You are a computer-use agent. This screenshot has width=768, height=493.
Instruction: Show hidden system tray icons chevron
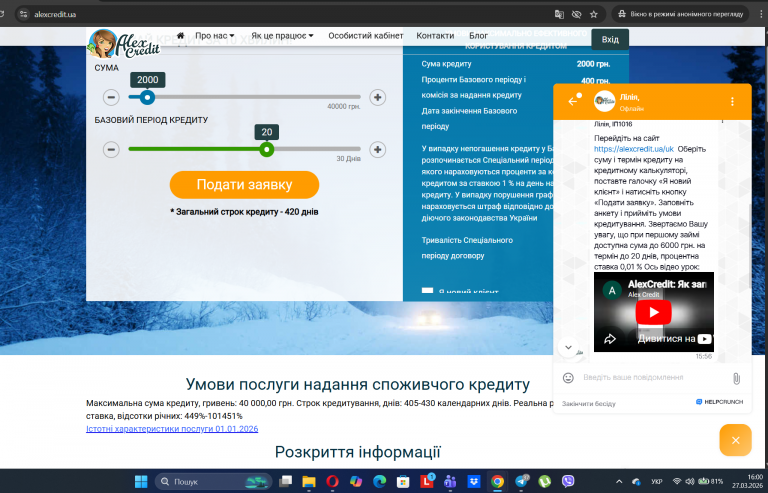click(x=619, y=482)
